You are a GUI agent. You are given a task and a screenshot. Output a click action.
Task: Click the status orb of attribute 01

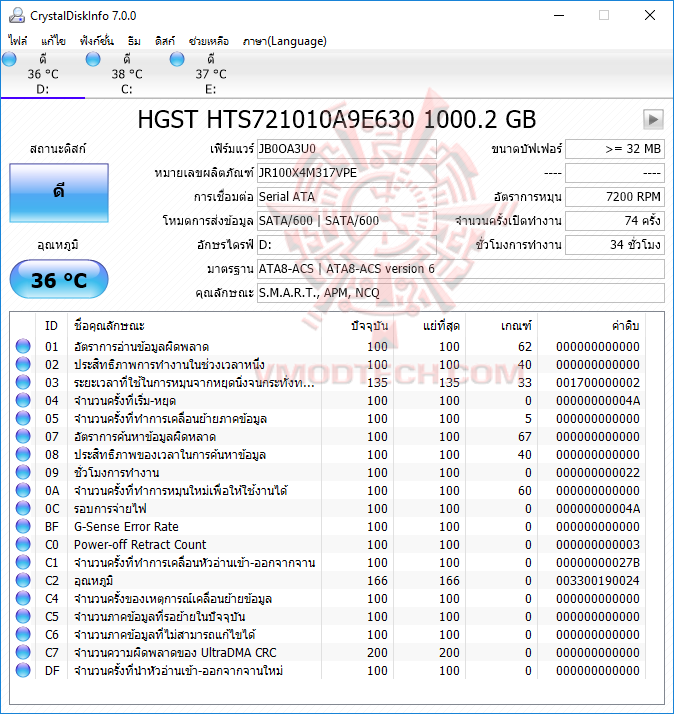pos(23,347)
